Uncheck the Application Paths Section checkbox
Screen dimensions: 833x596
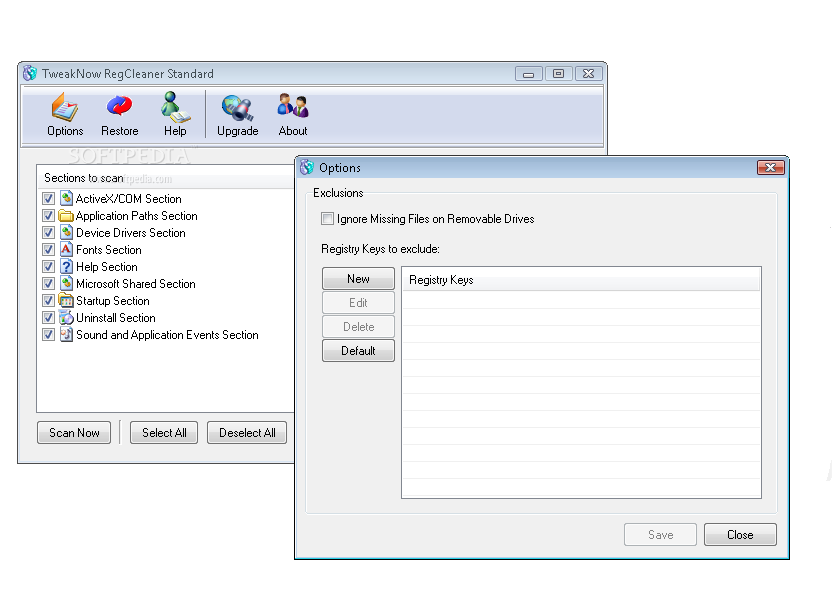[x=48, y=216]
